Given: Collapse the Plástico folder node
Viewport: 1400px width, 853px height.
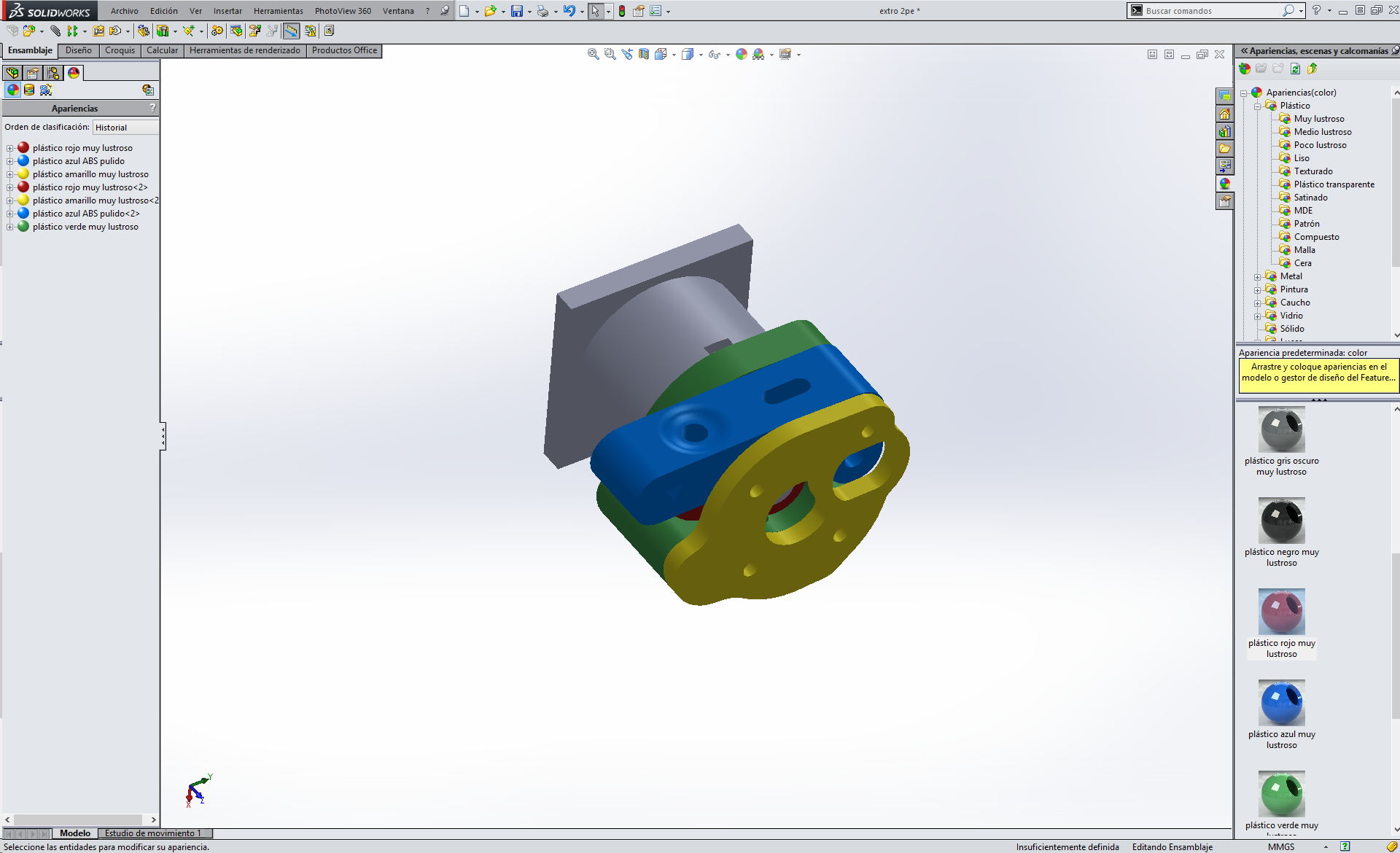Looking at the screenshot, I should (1258, 106).
